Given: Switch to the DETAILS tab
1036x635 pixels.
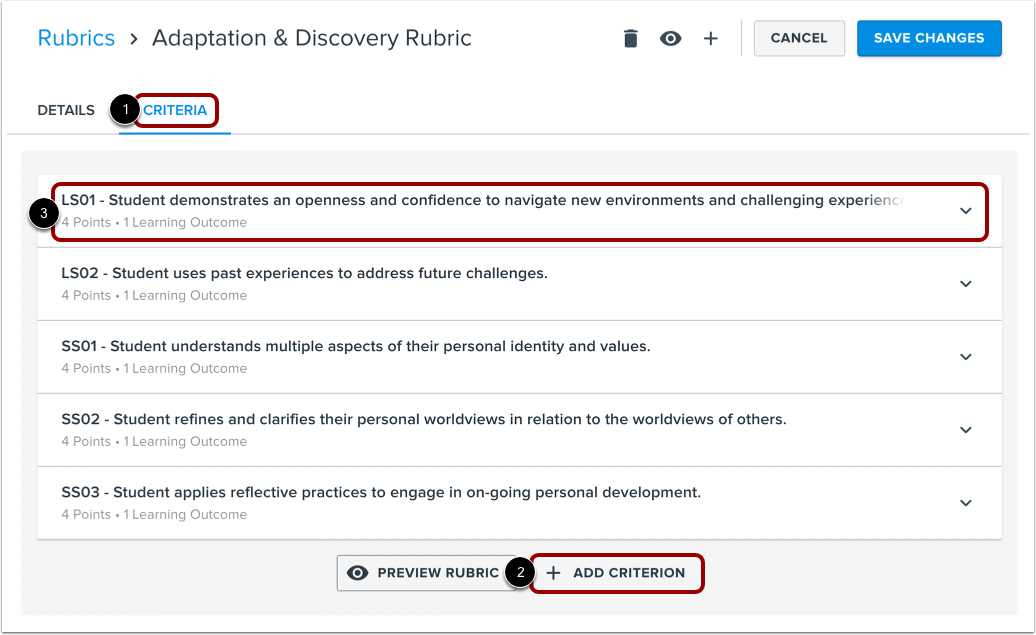Looking at the screenshot, I should coord(66,110).
